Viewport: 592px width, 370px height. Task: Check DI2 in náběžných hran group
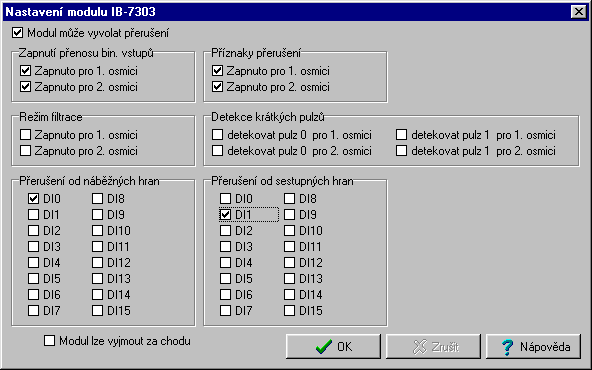[x=34, y=230]
